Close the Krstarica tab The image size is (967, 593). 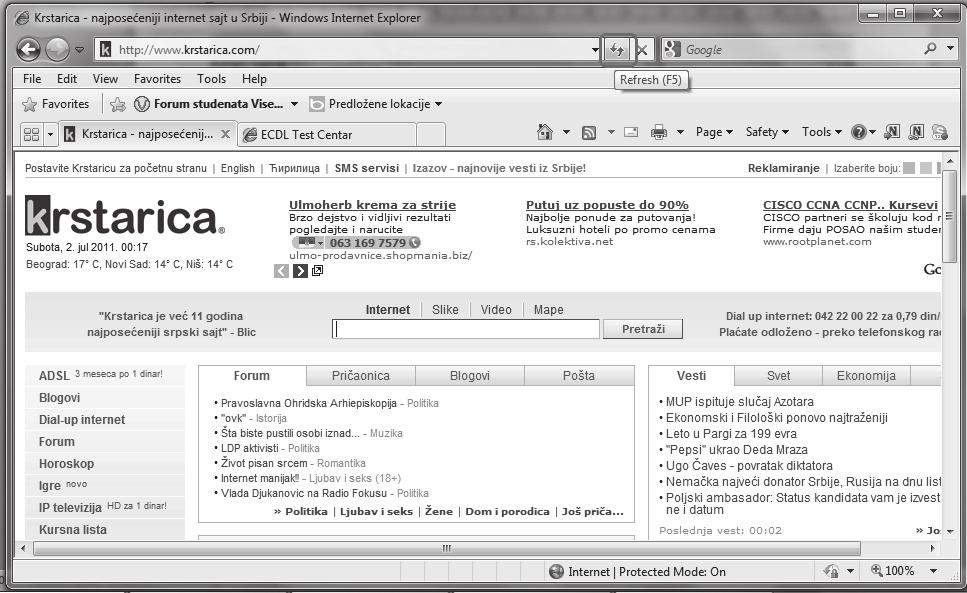point(226,134)
